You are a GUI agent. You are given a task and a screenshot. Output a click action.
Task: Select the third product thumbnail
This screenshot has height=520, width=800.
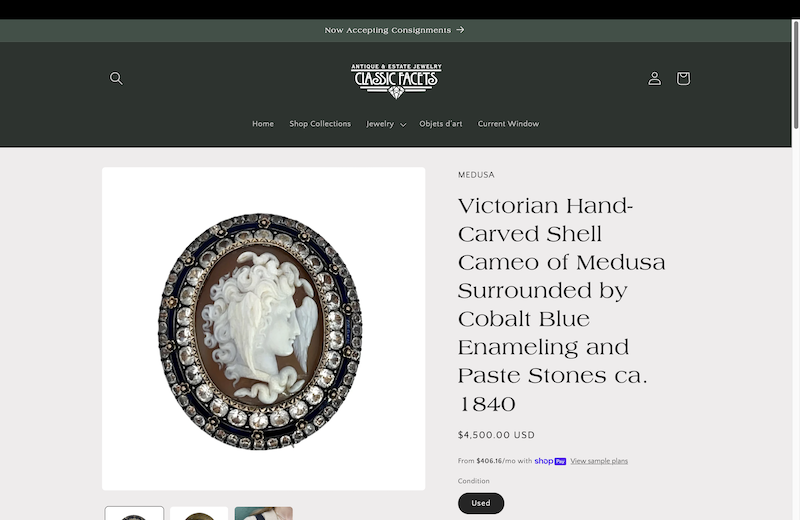coord(264,513)
